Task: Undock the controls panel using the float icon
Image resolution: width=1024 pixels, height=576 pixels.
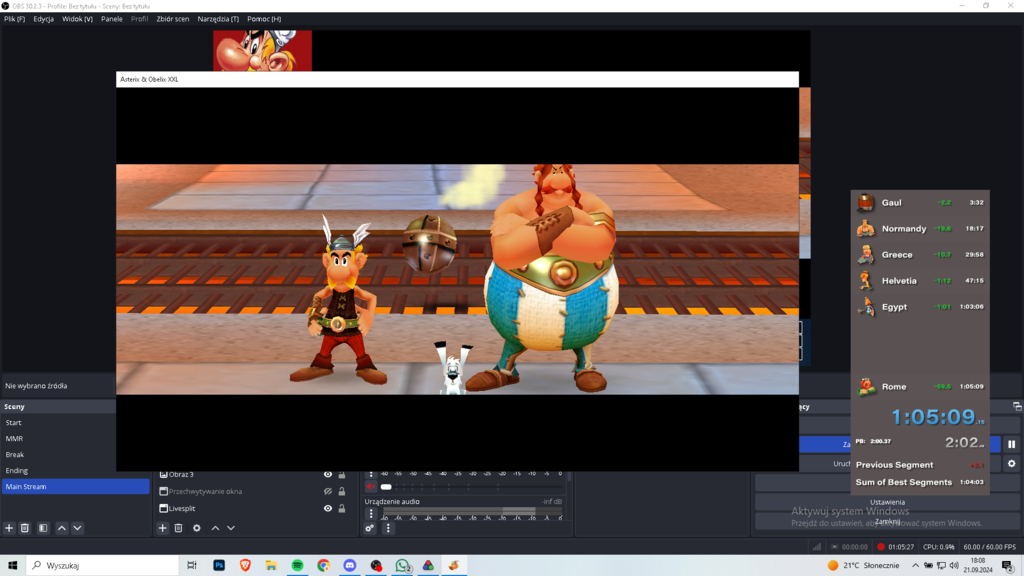Action: [x=1017, y=406]
